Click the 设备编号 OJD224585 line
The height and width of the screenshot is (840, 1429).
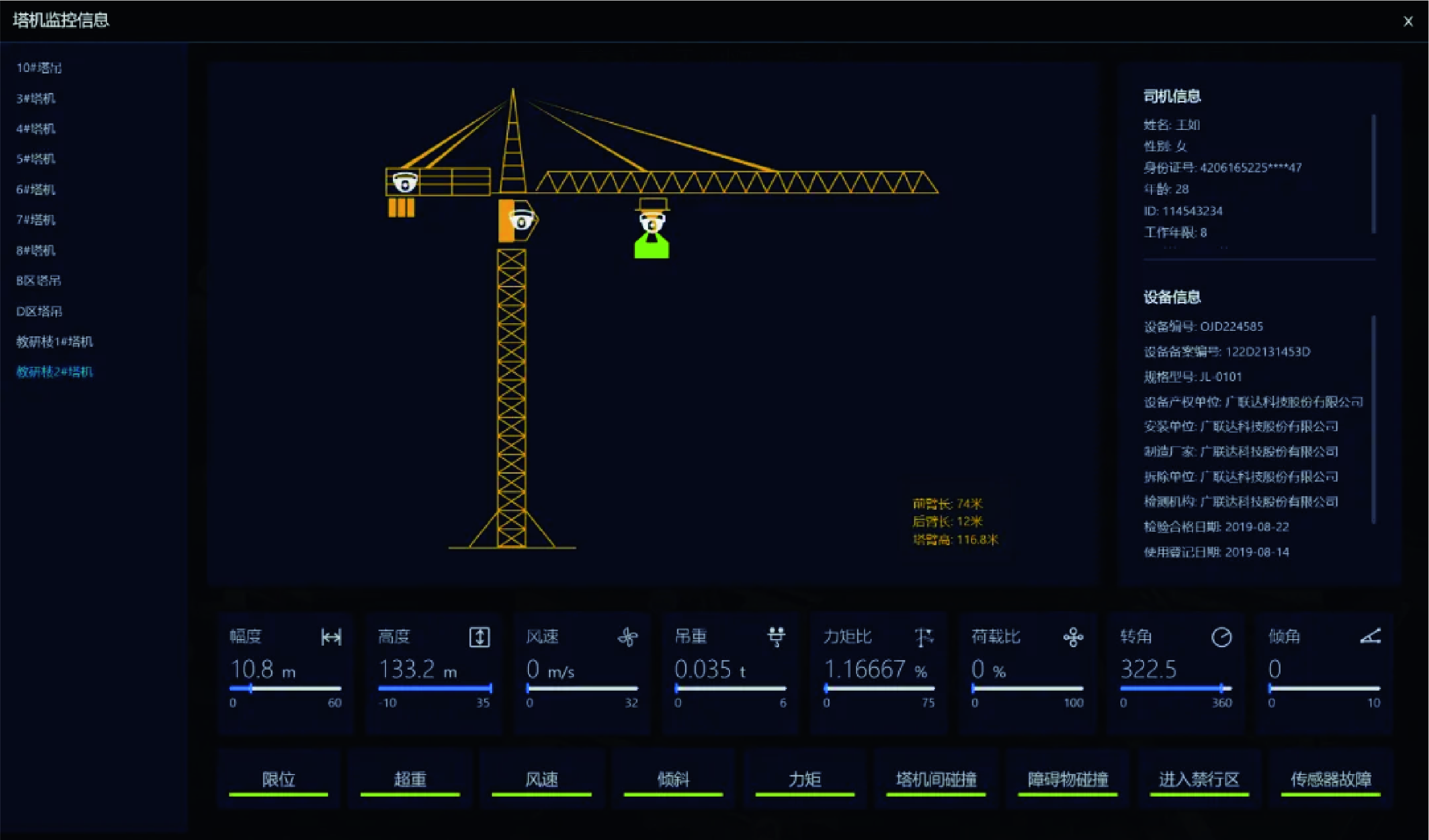click(1203, 326)
